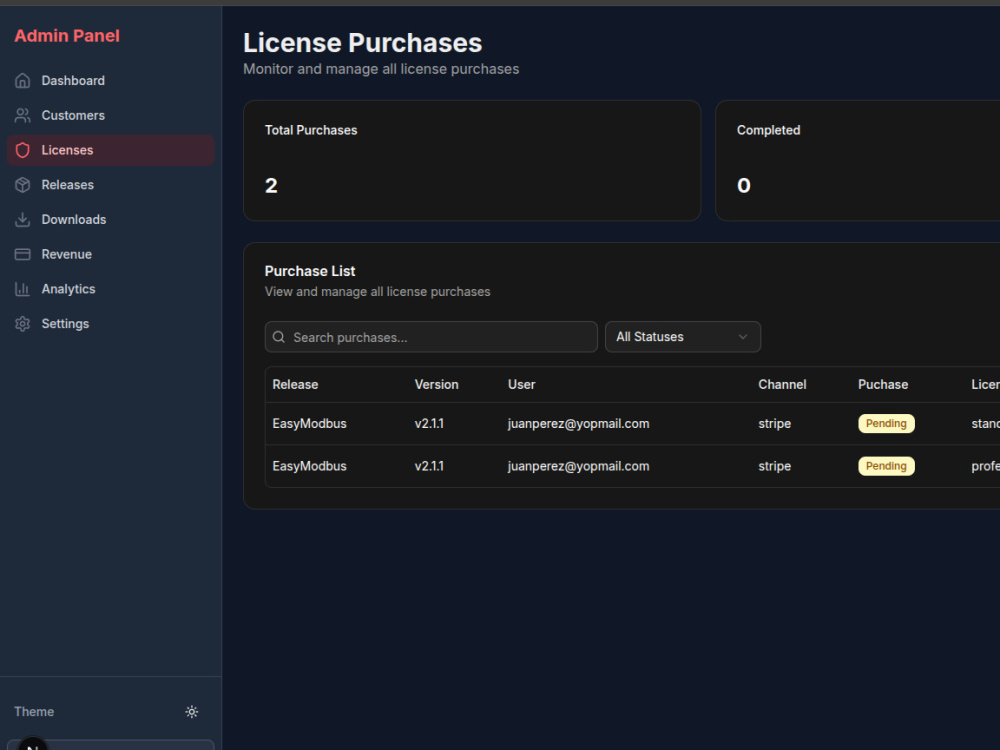Open the Revenue section
Screen dimensions: 1000x750
(x=110, y=254)
